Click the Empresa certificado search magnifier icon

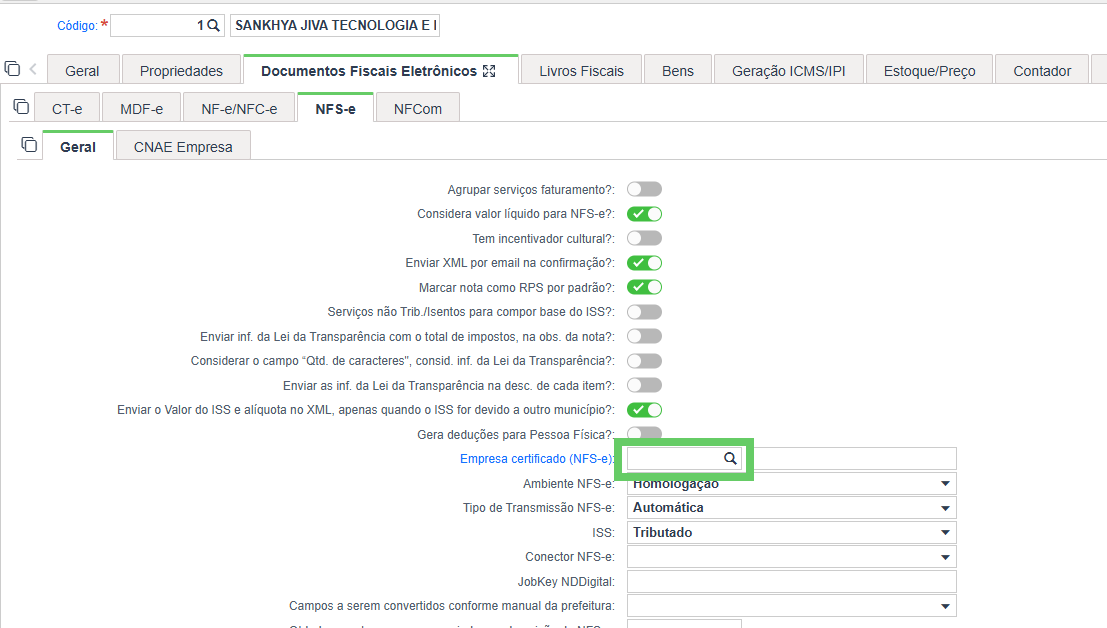pyautogui.click(x=730, y=459)
